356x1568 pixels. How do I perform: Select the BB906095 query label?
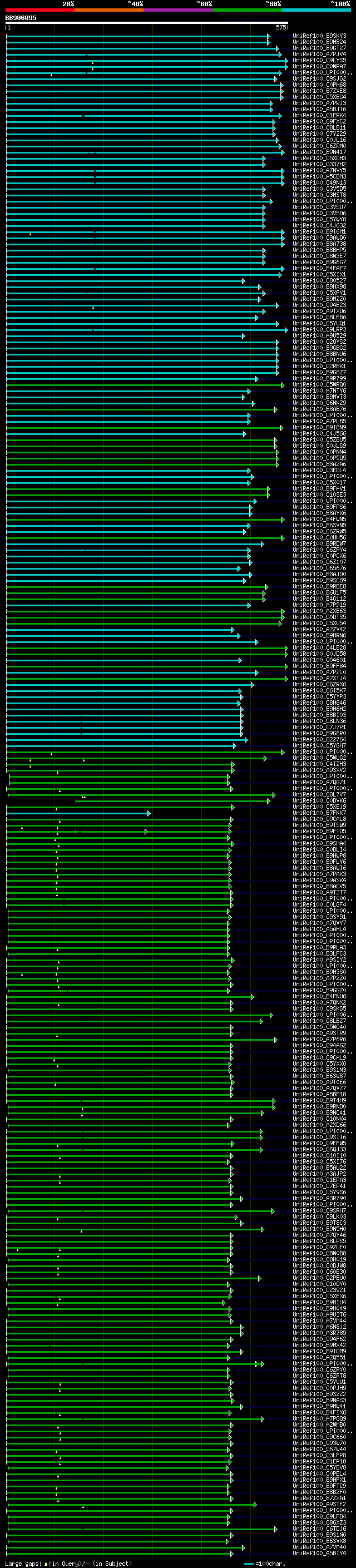[x=21, y=18]
